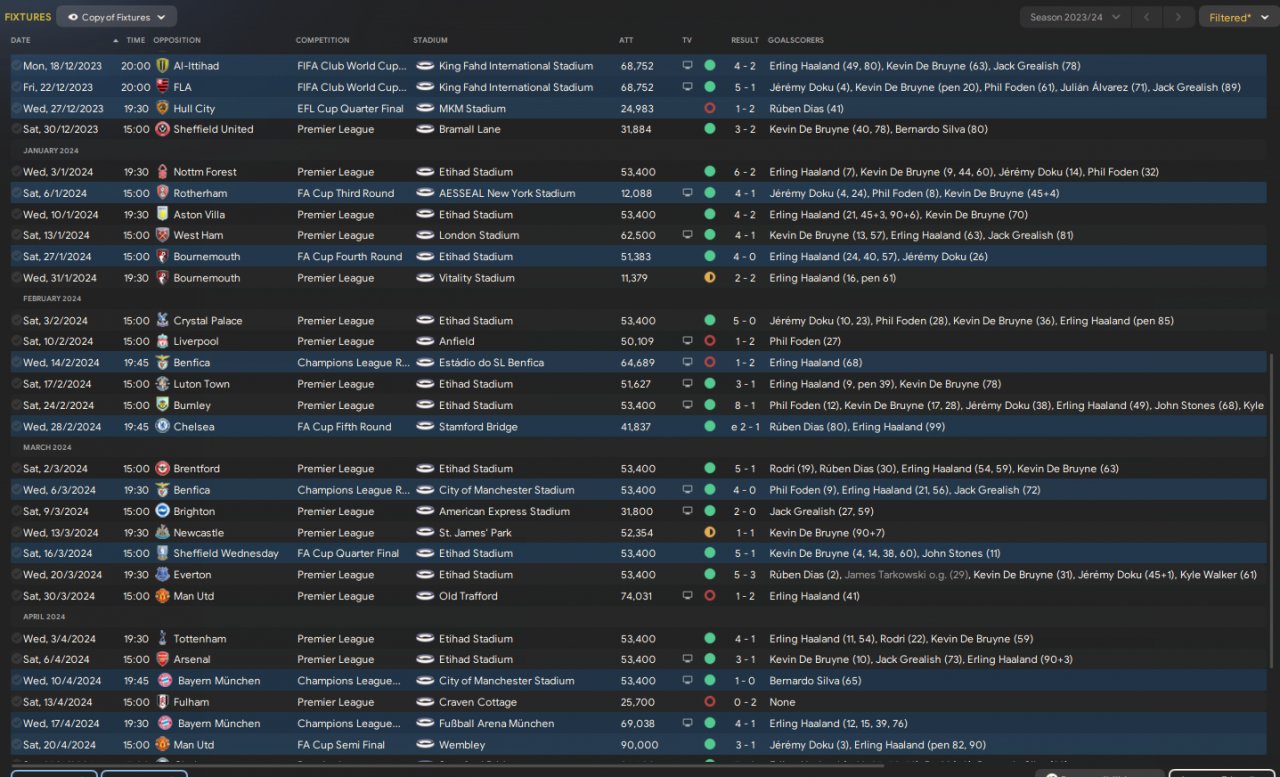Click the TV icon on the Arsenal row
Viewport: 1280px width, 777px height.
687,659
